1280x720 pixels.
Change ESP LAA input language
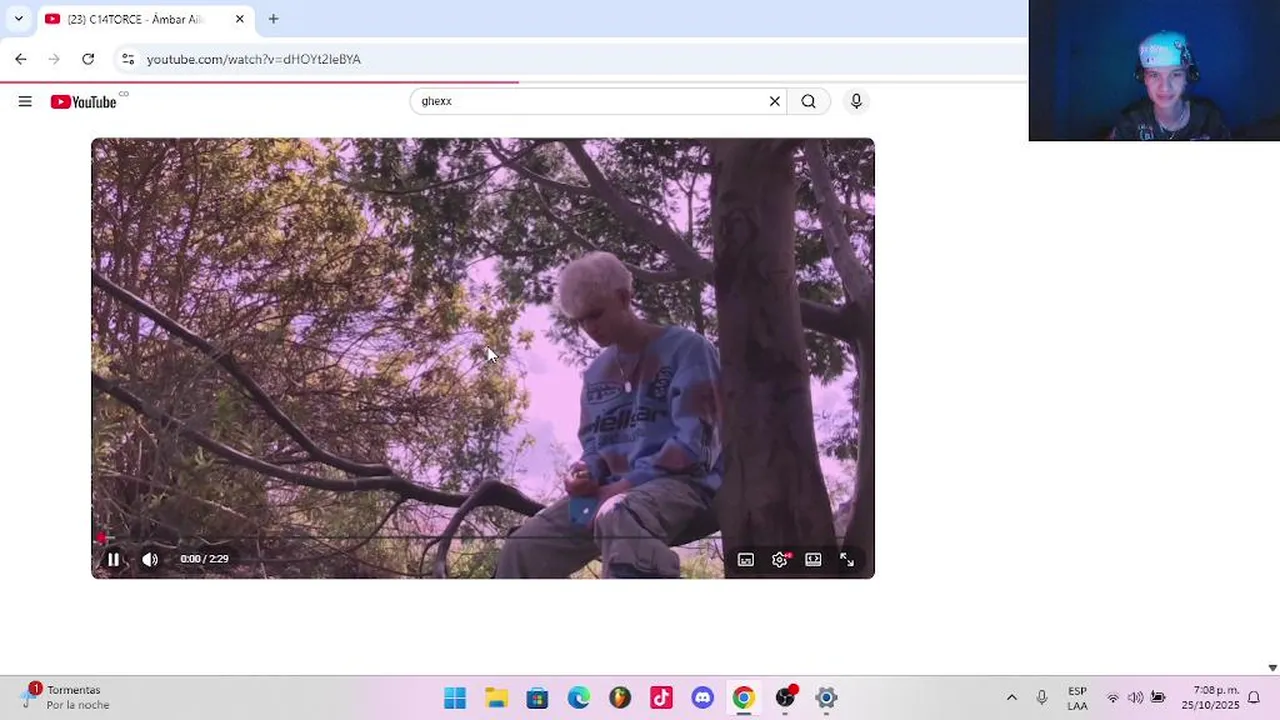(x=1077, y=698)
